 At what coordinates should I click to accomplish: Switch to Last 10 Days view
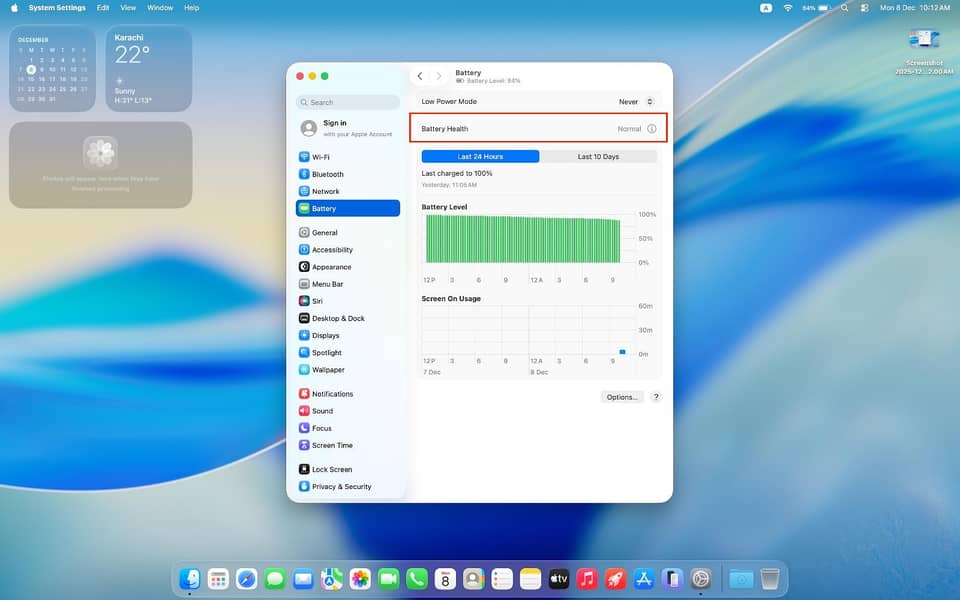598,157
